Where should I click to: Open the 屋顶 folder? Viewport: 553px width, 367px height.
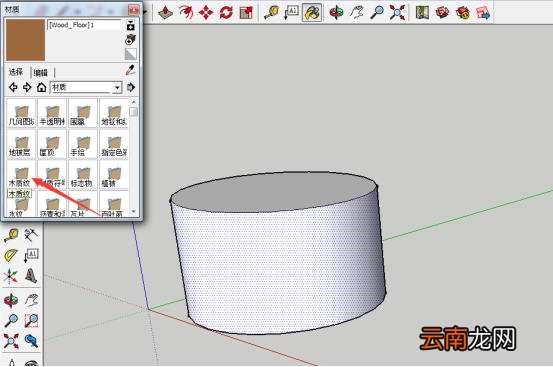coord(52,145)
